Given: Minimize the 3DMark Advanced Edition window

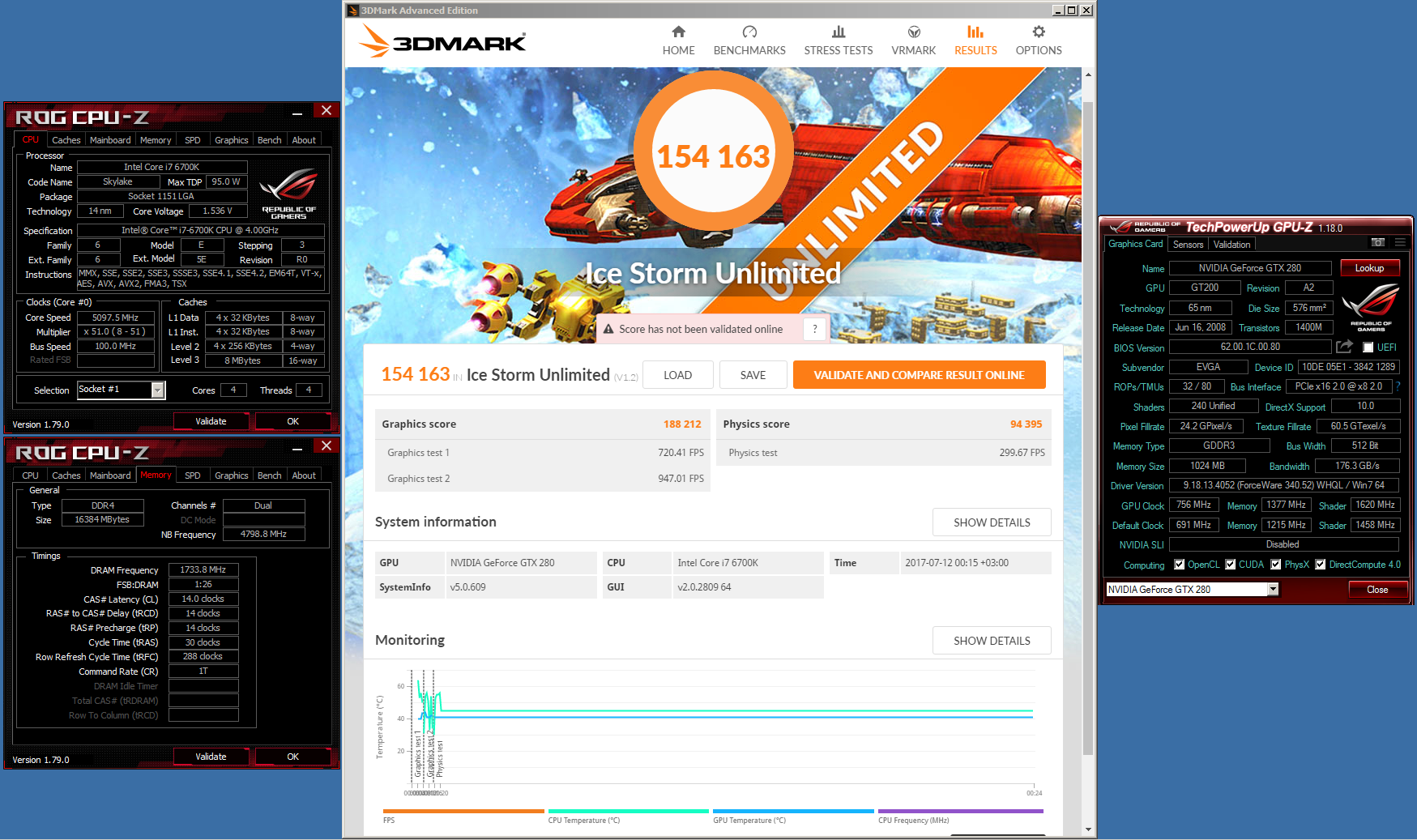Looking at the screenshot, I should [x=1058, y=11].
